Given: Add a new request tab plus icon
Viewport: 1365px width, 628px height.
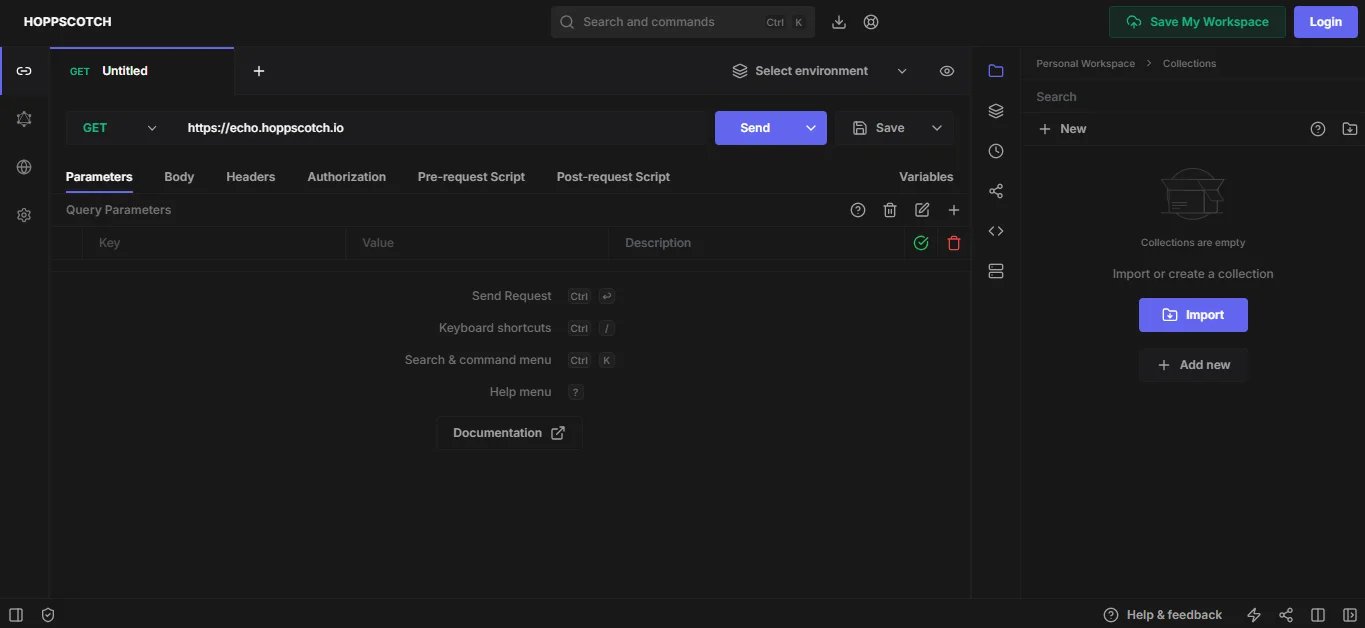Looking at the screenshot, I should (259, 71).
